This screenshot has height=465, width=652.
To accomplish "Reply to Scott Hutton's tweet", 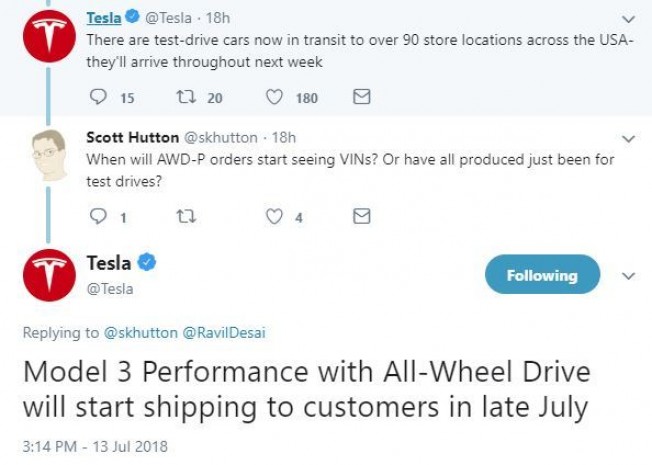I will click(x=98, y=216).
